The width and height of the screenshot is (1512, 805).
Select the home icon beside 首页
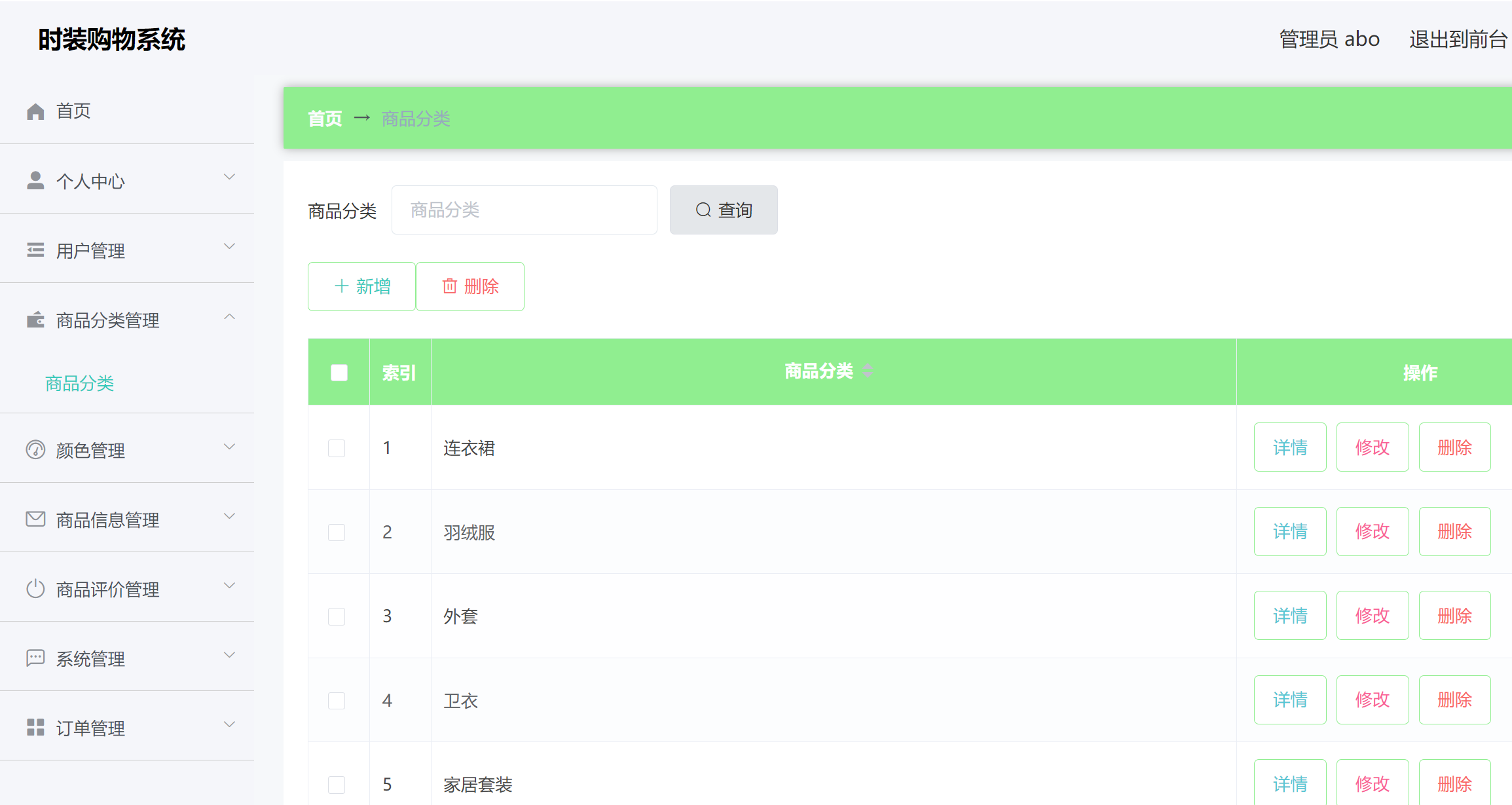tap(35, 111)
